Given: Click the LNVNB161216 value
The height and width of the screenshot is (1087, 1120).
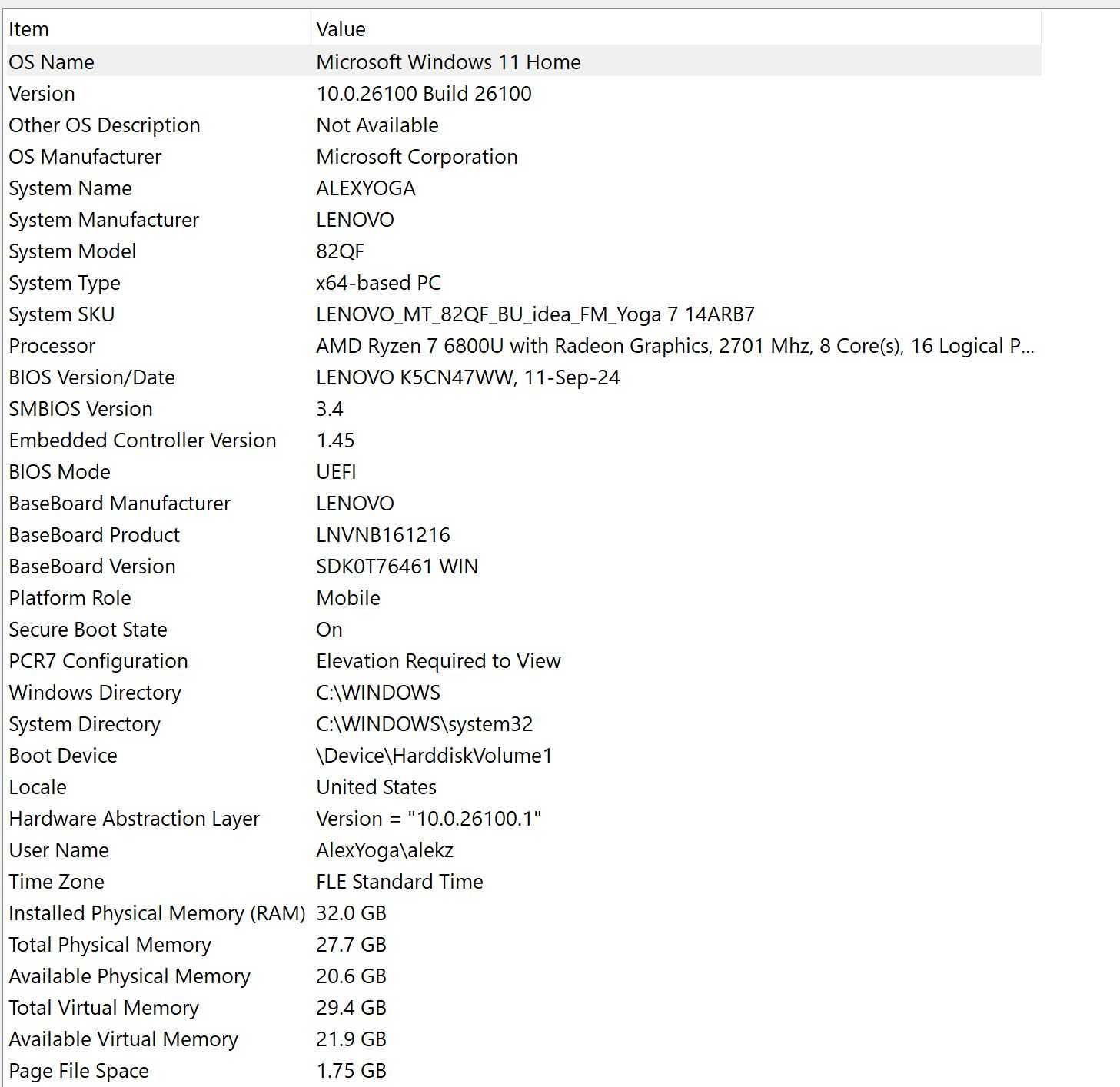Looking at the screenshot, I should (383, 534).
